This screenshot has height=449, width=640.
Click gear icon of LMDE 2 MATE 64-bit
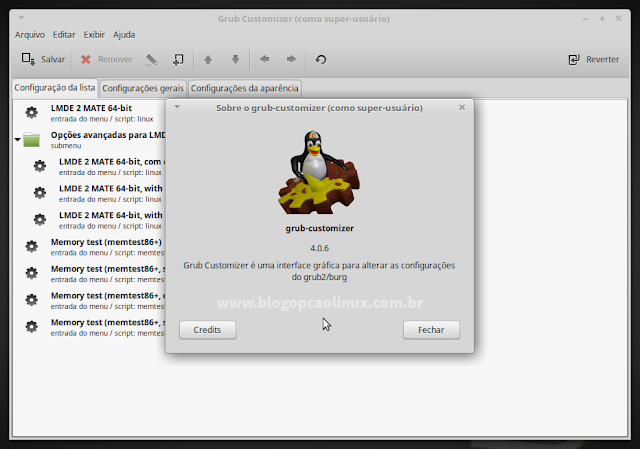coord(31,112)
